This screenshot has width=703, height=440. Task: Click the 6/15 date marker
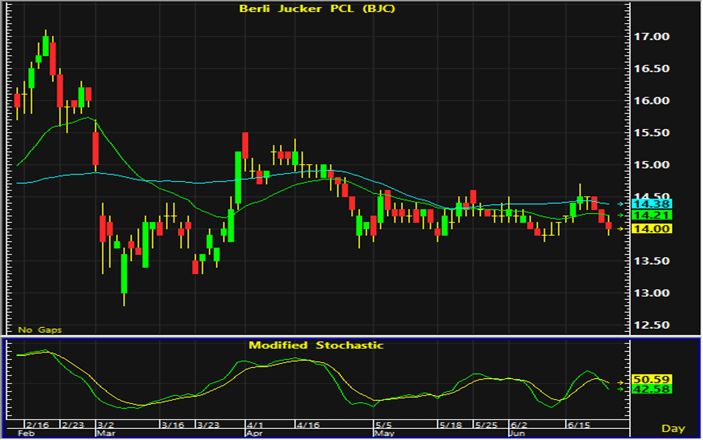pos(579,425)
